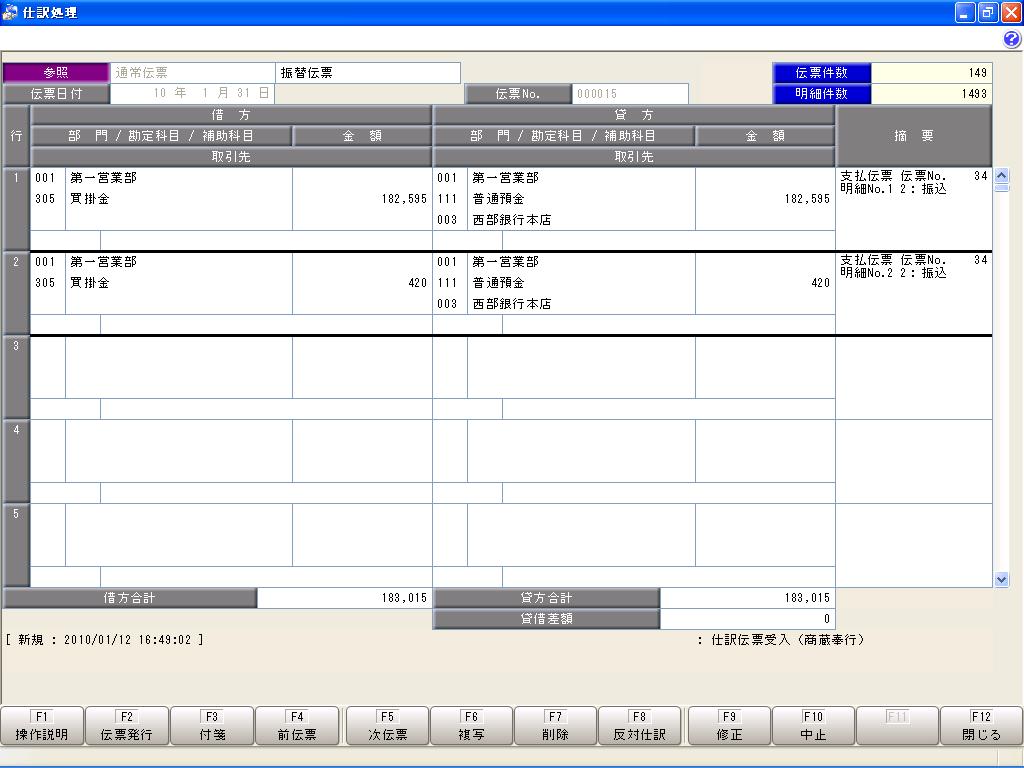Go to previous slip with F4 前伝票
This screenshot has height=768, width=1024.
click(x=297, y=726)
